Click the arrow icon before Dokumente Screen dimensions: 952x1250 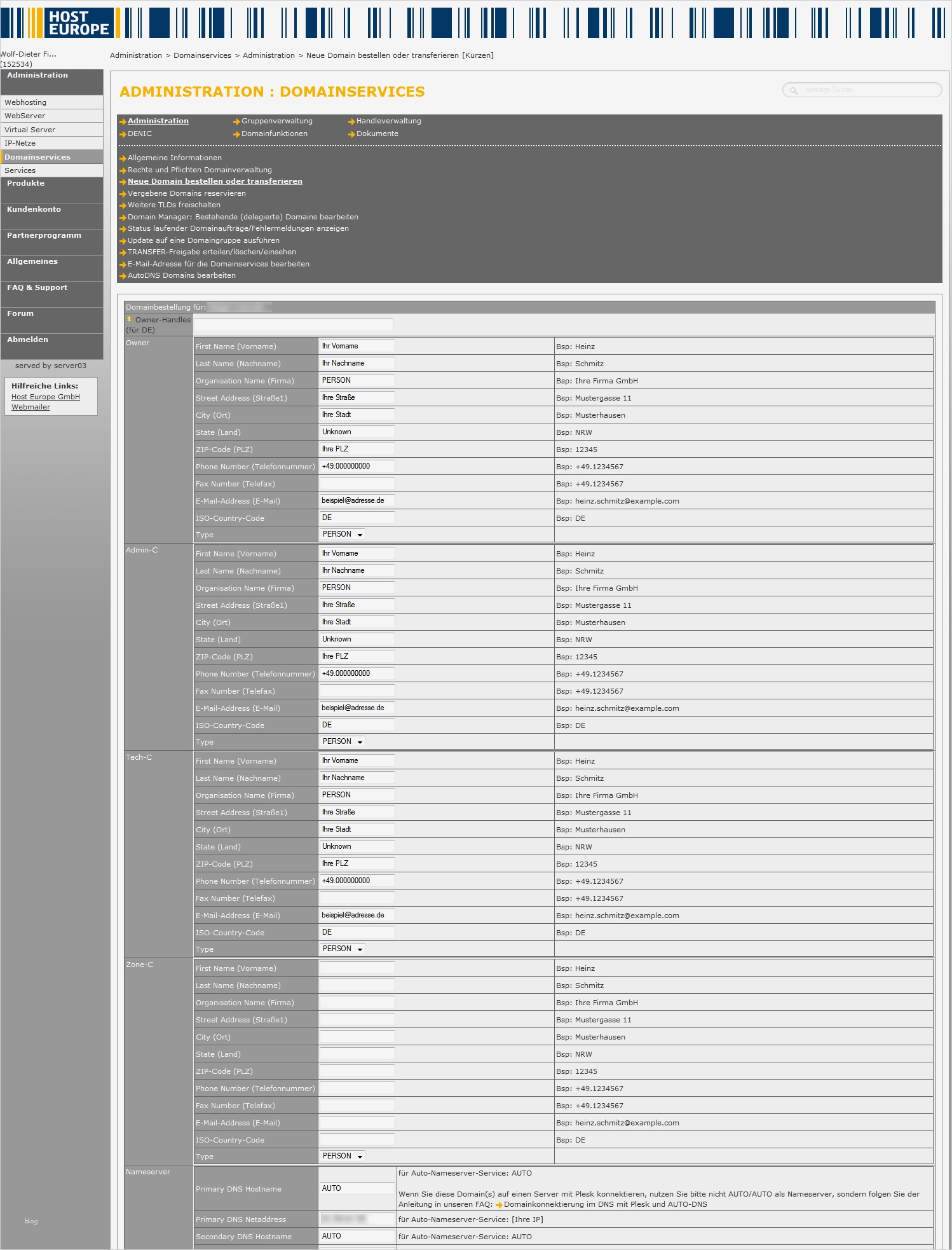[x=351, y=134]
